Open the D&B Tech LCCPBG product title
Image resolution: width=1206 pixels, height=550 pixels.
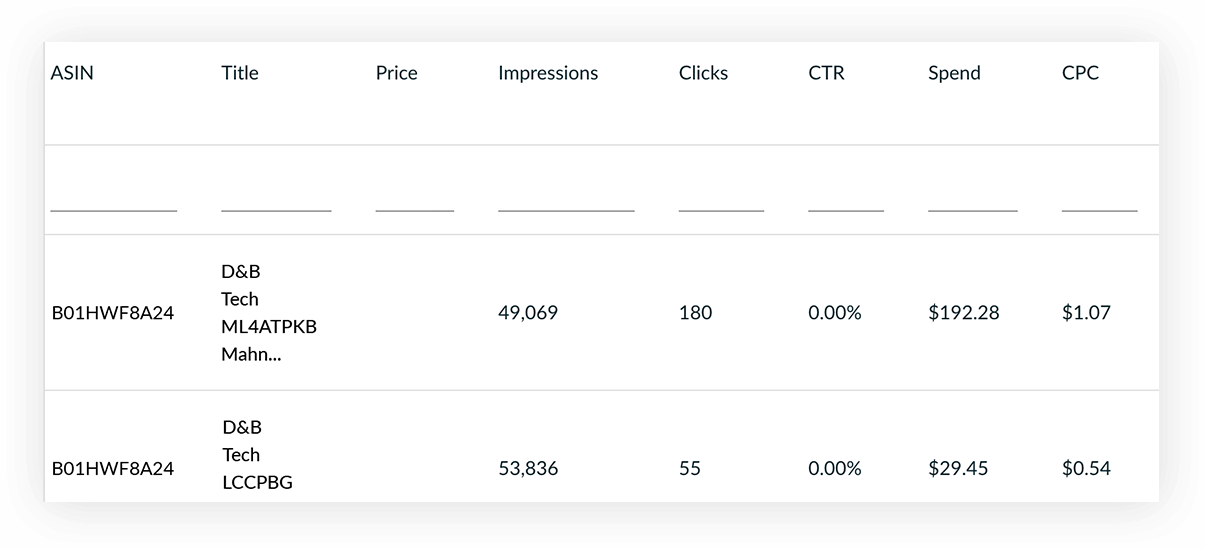pos(257,456)
